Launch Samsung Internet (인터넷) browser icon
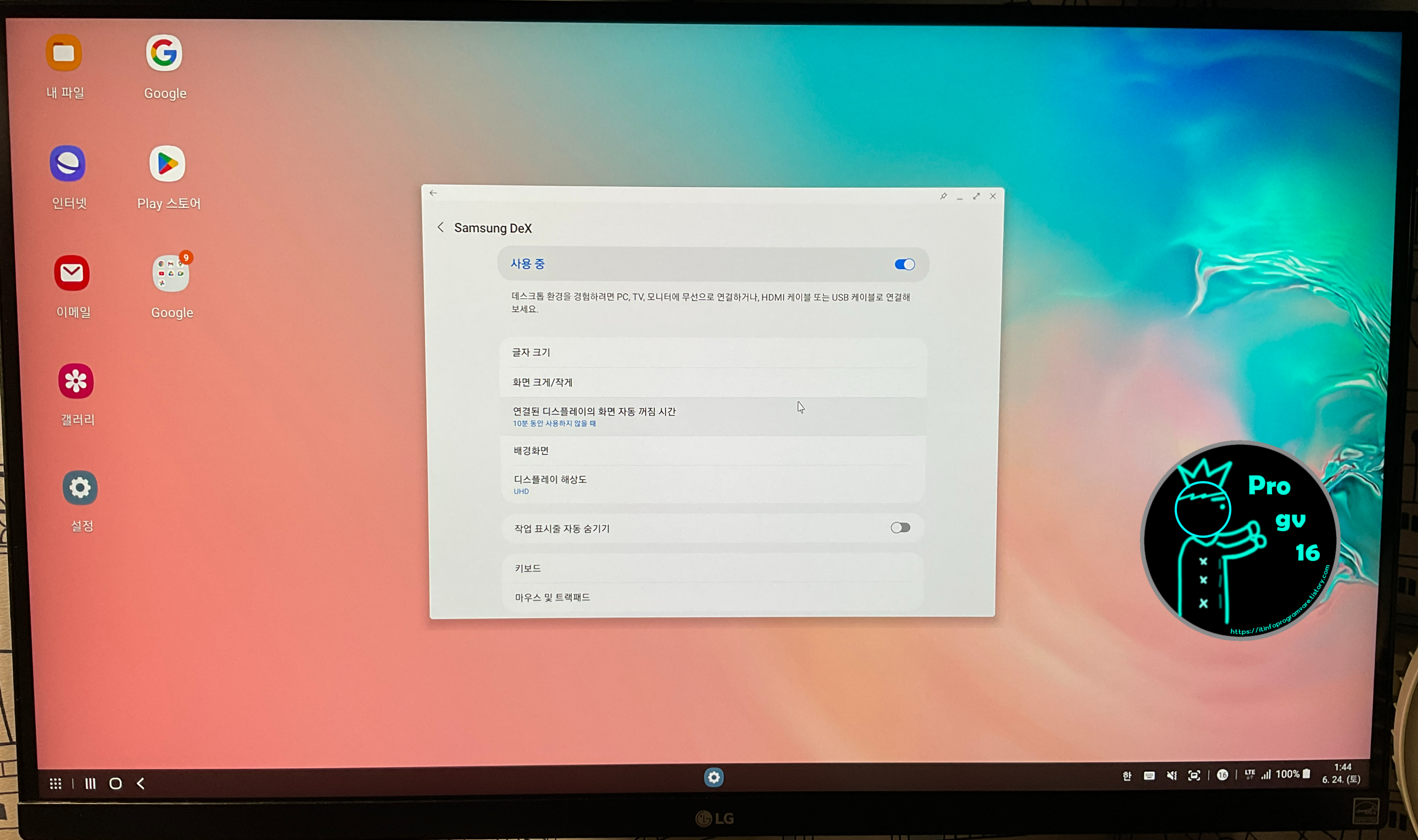This screenshot has width=1418, height=840. click(68, 164)
